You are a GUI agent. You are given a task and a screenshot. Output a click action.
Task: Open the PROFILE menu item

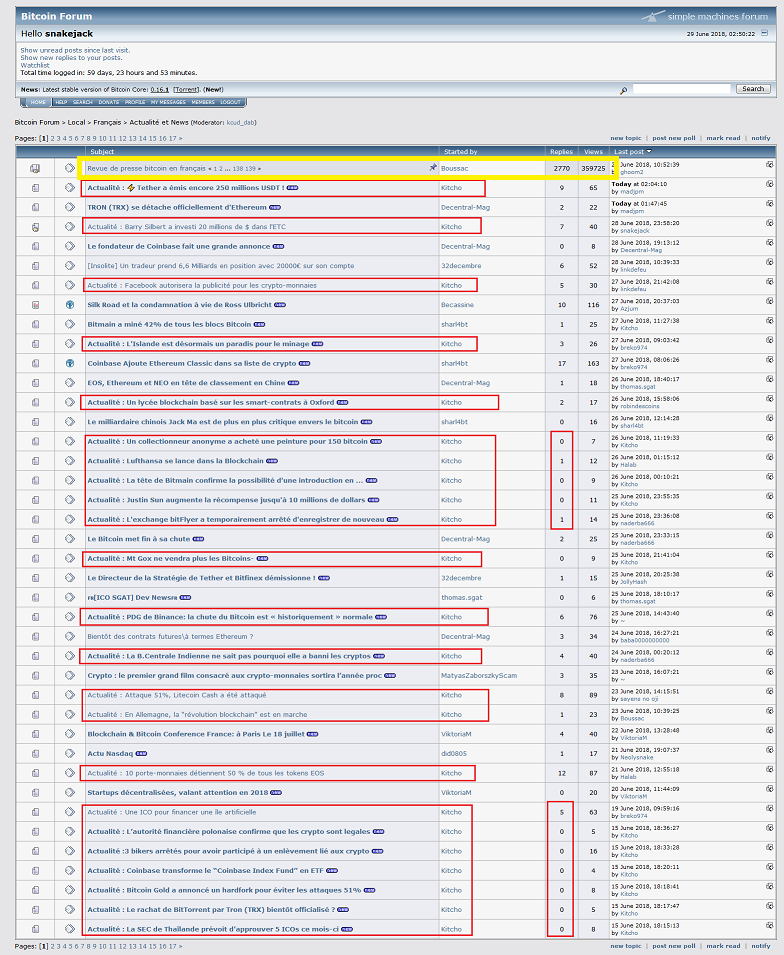click(135, 102)
